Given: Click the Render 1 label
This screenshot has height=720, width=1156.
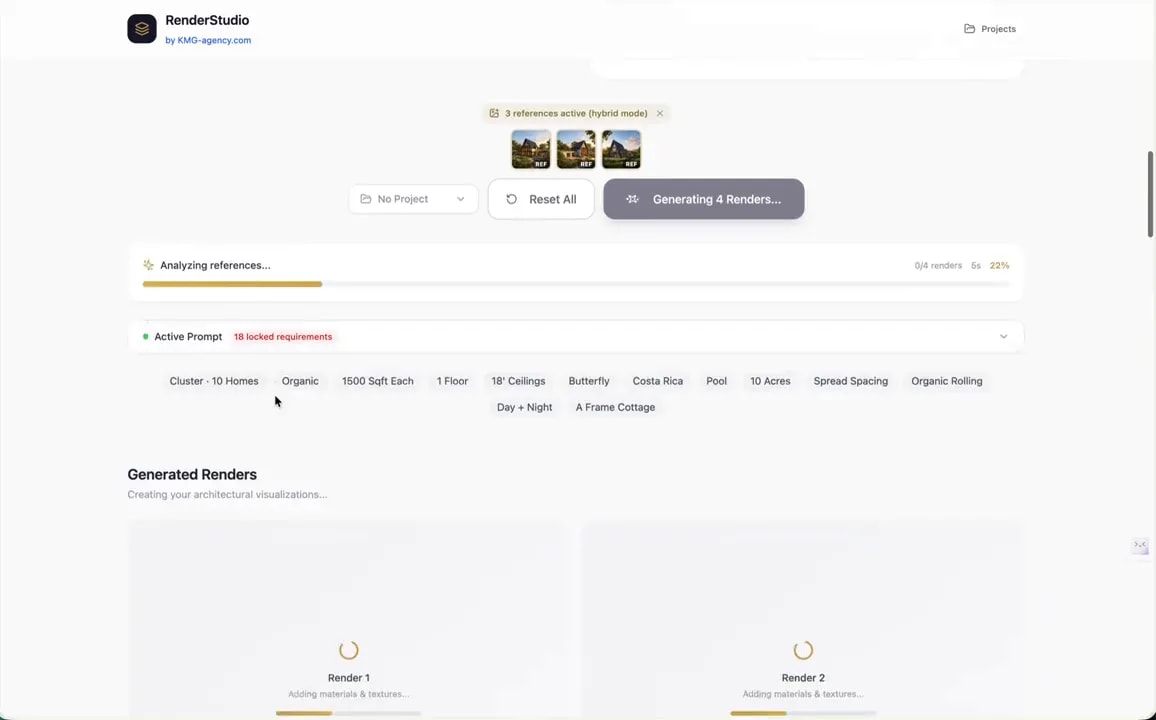Looking at the screenshot, I should click(349, 678).
